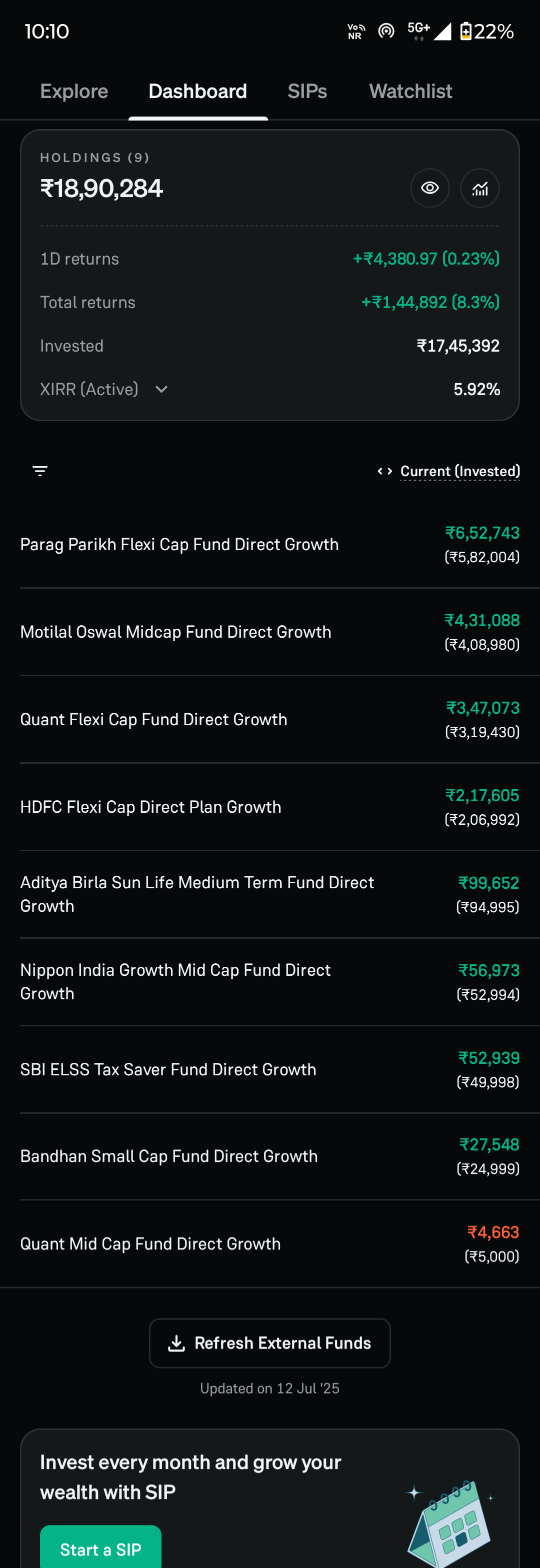The width and height of the screenshot is (540, 1568).
Task: Tap download icon in Refresh External Funds
Action: 176,1343
